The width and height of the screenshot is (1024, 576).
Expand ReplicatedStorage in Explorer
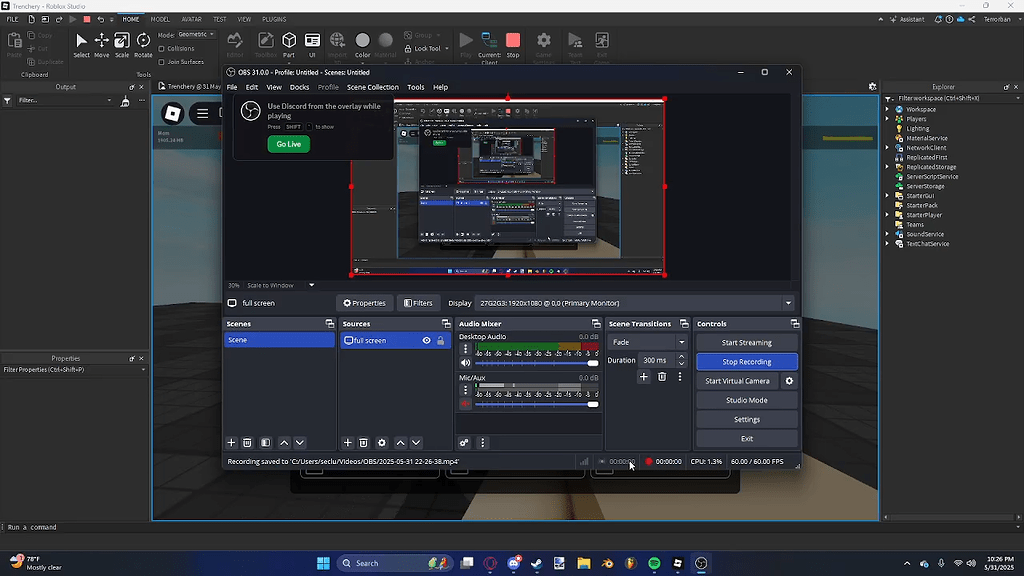tap(888, 167)
